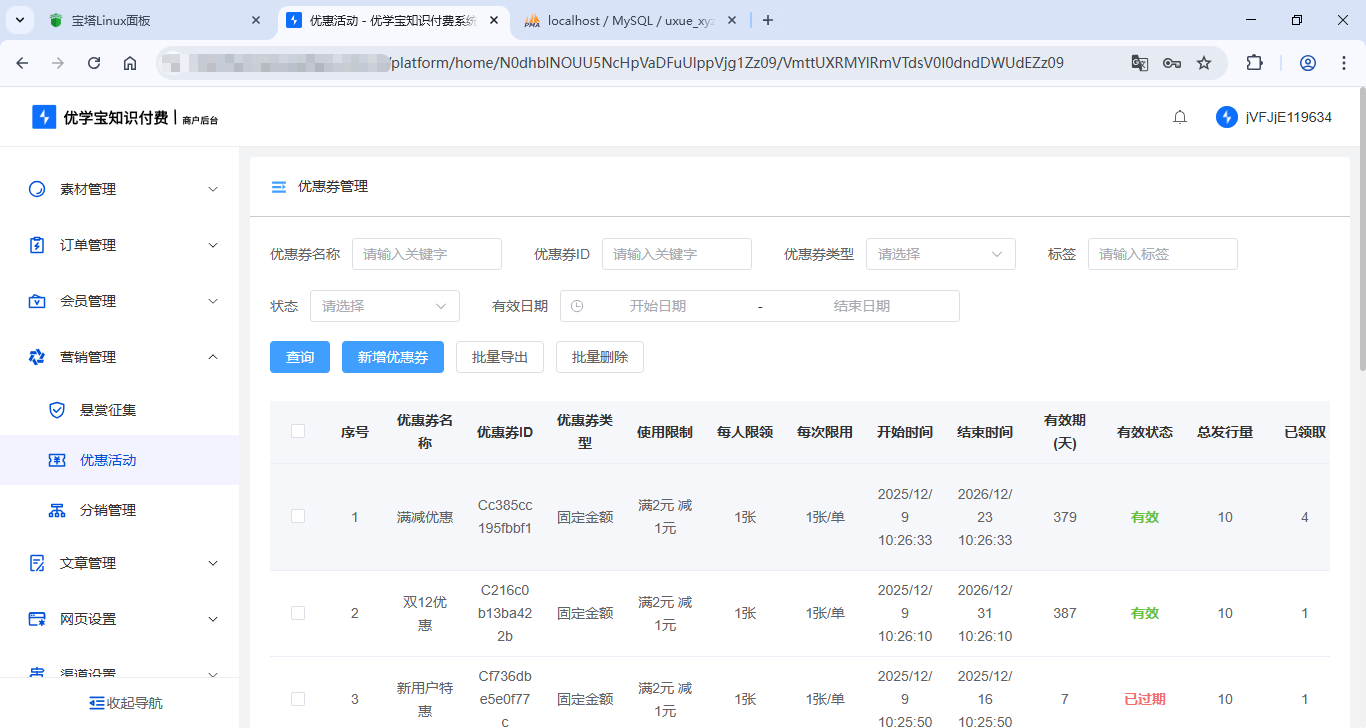The height and width of the screenshot is (728, 1366).
Task: Click the 素材管理 sidebar icon
Action: tap(37, 189)
